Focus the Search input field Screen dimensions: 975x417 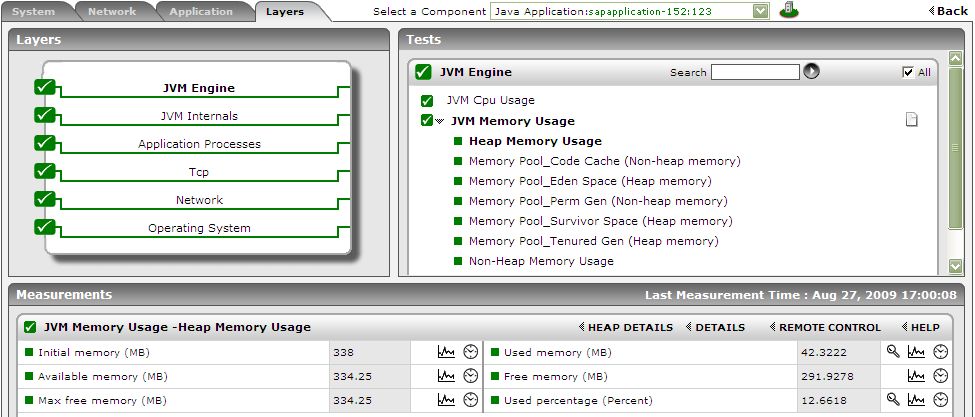click(x=755, y=72)
